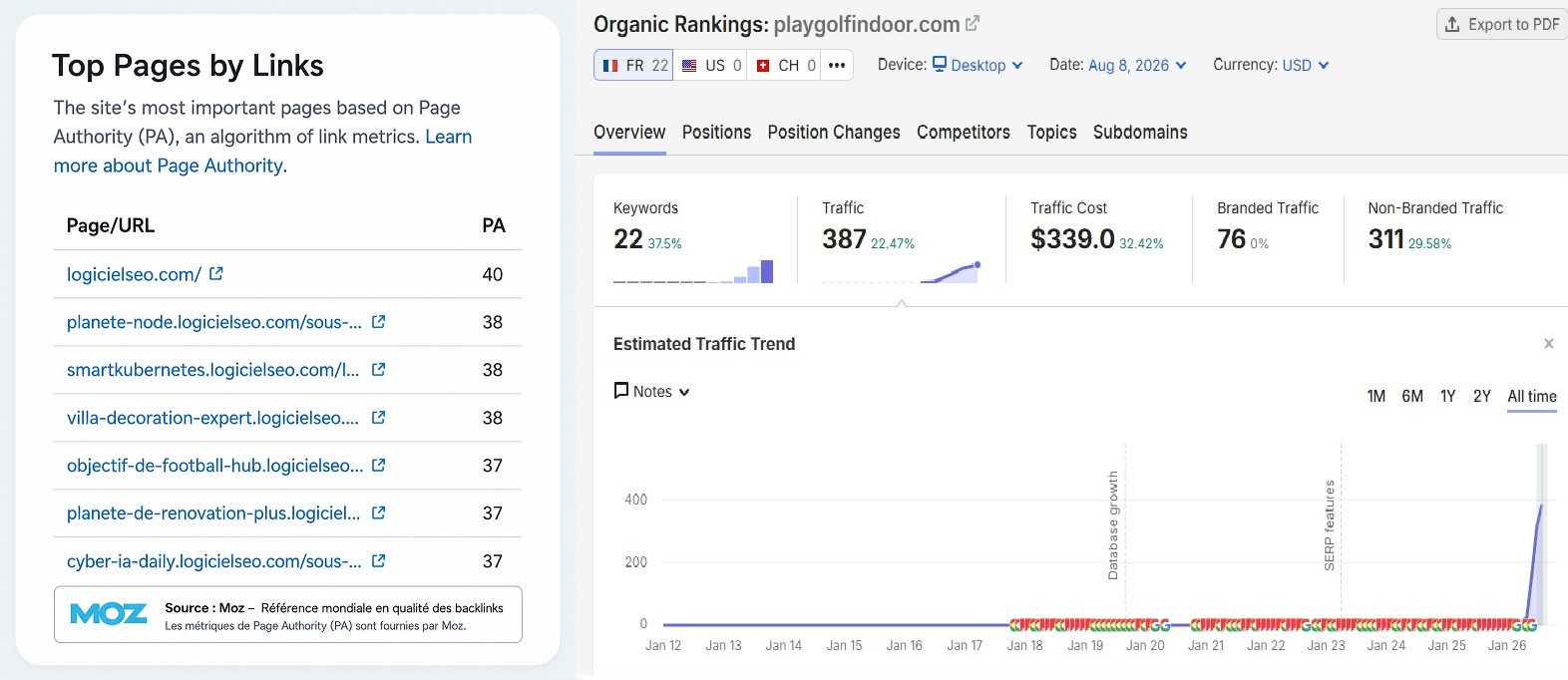Screen dimensions: 1568x680
Task: Open smartkubernetes.logicielseo.com link
Action: [213, 370]
